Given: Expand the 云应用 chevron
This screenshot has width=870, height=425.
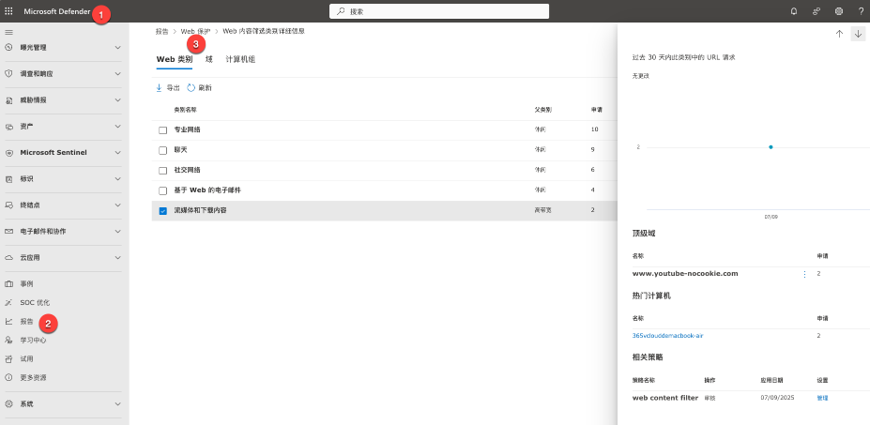Looking at the screenshot, I should coord(118,258).
